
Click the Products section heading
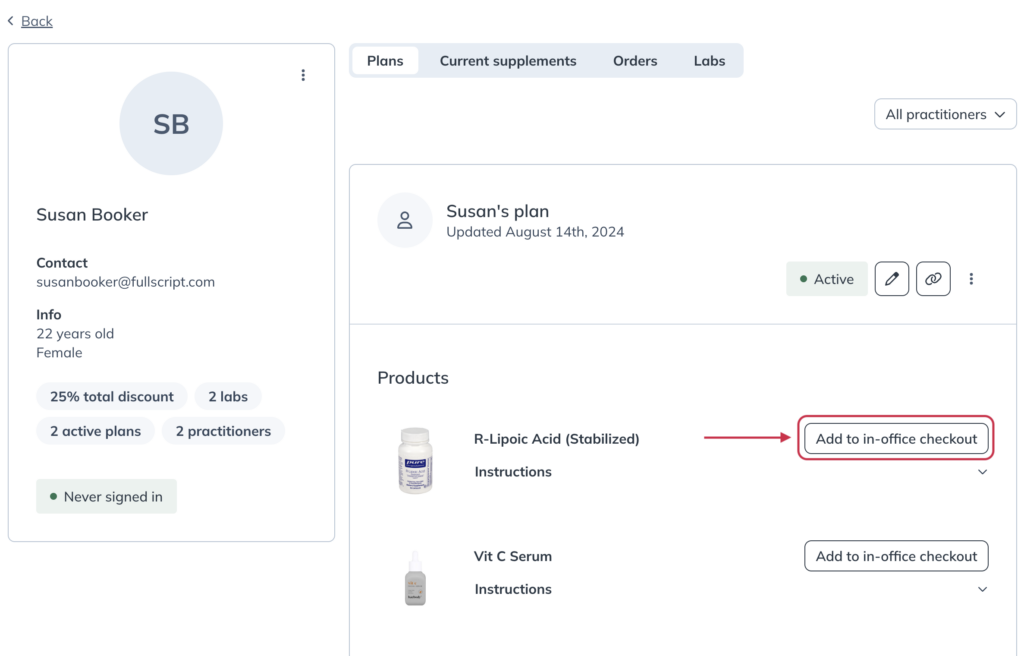[413, 378]
